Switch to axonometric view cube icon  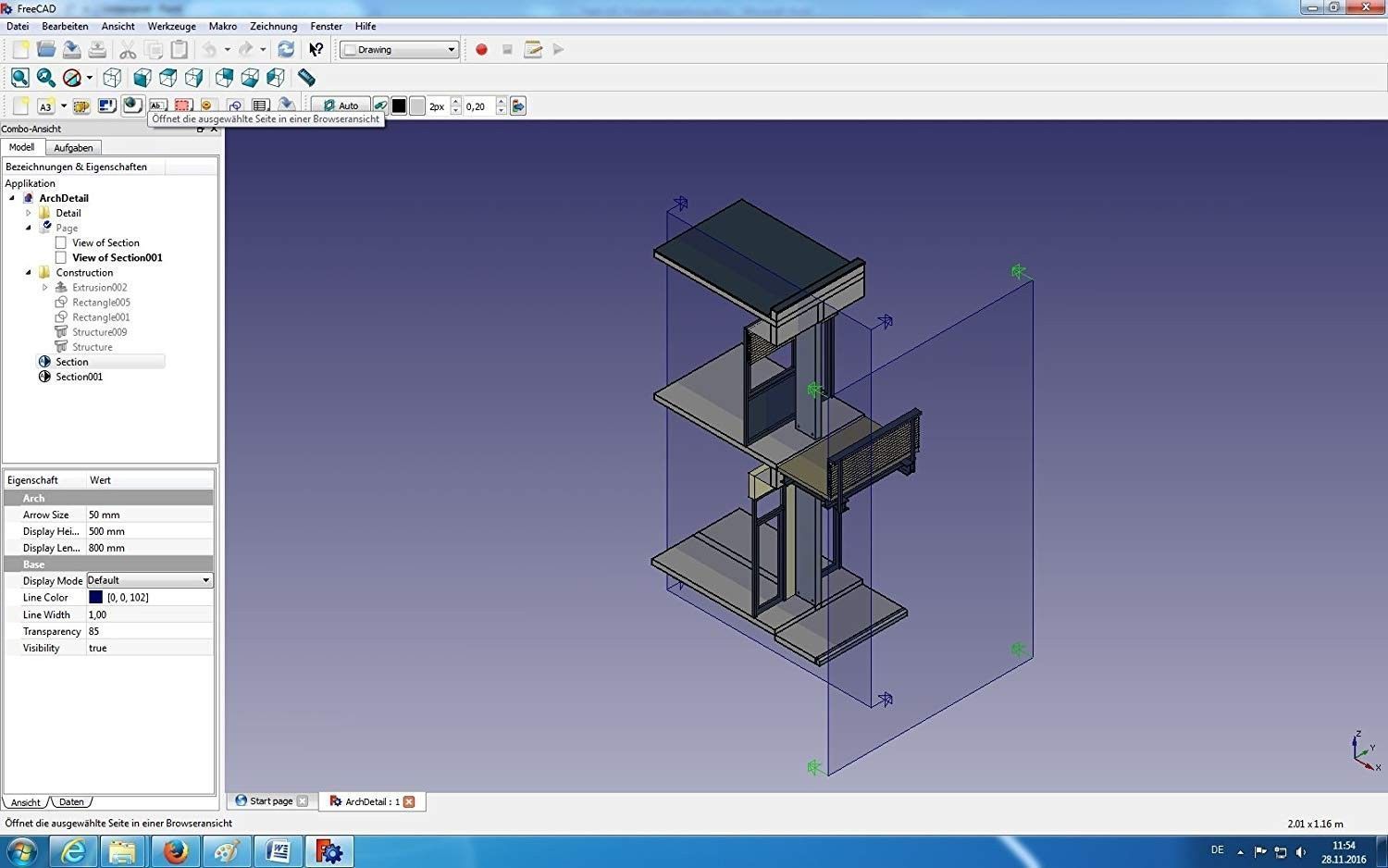[x=112, y=78]
